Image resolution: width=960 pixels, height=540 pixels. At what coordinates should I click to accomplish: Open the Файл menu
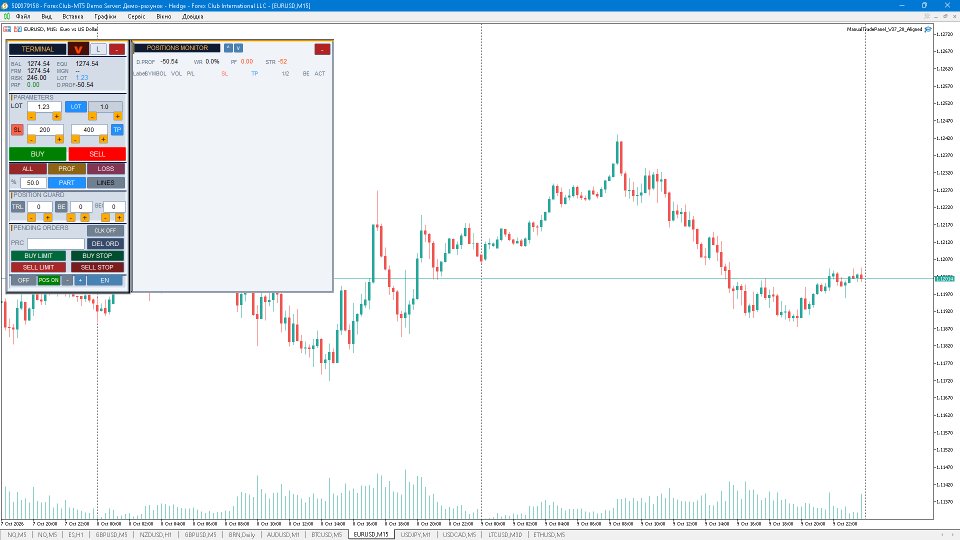point(23,17)
